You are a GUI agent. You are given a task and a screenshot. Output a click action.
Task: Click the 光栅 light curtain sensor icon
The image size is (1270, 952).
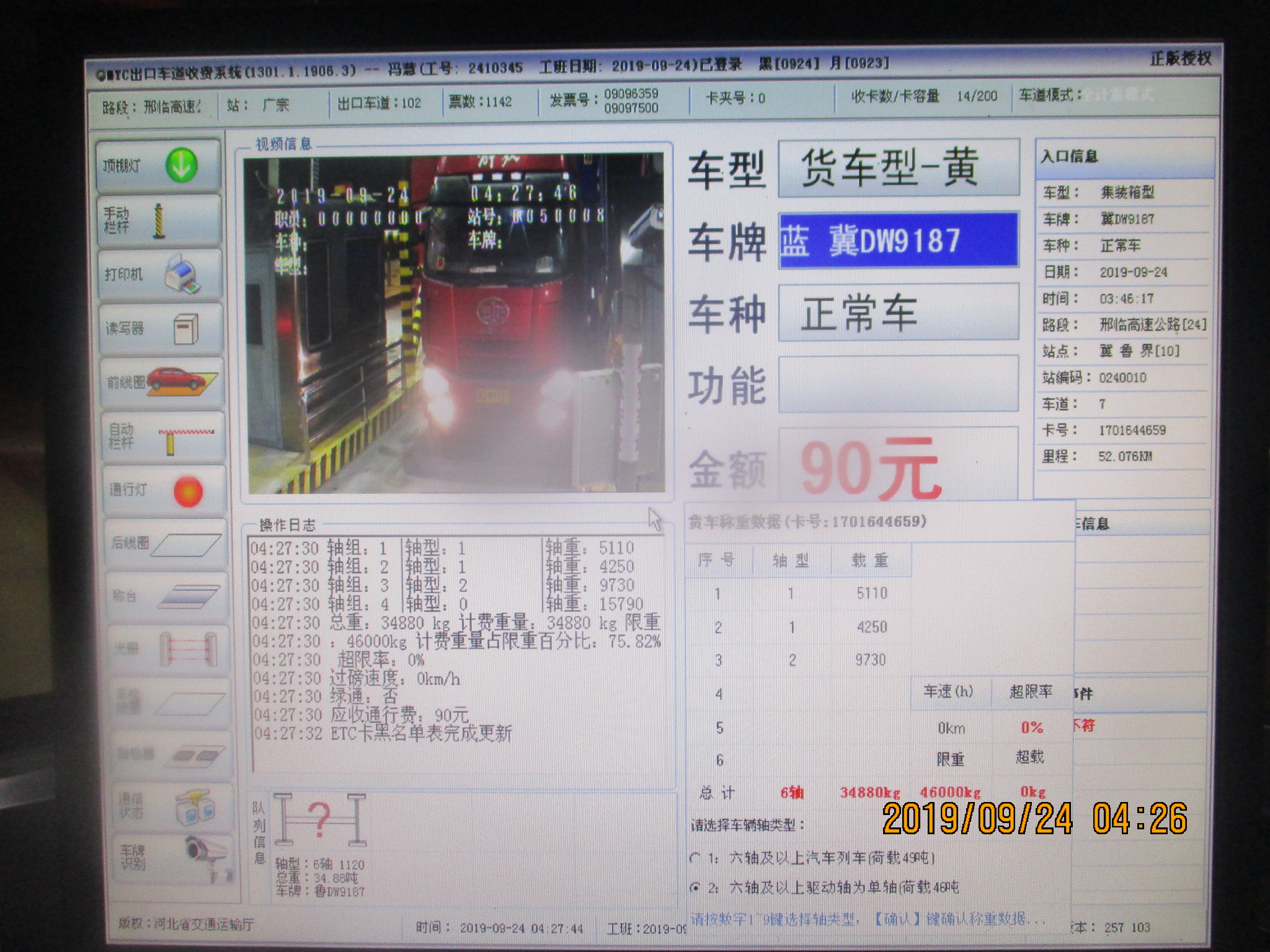pyautogui.click(x=188, y=650)
